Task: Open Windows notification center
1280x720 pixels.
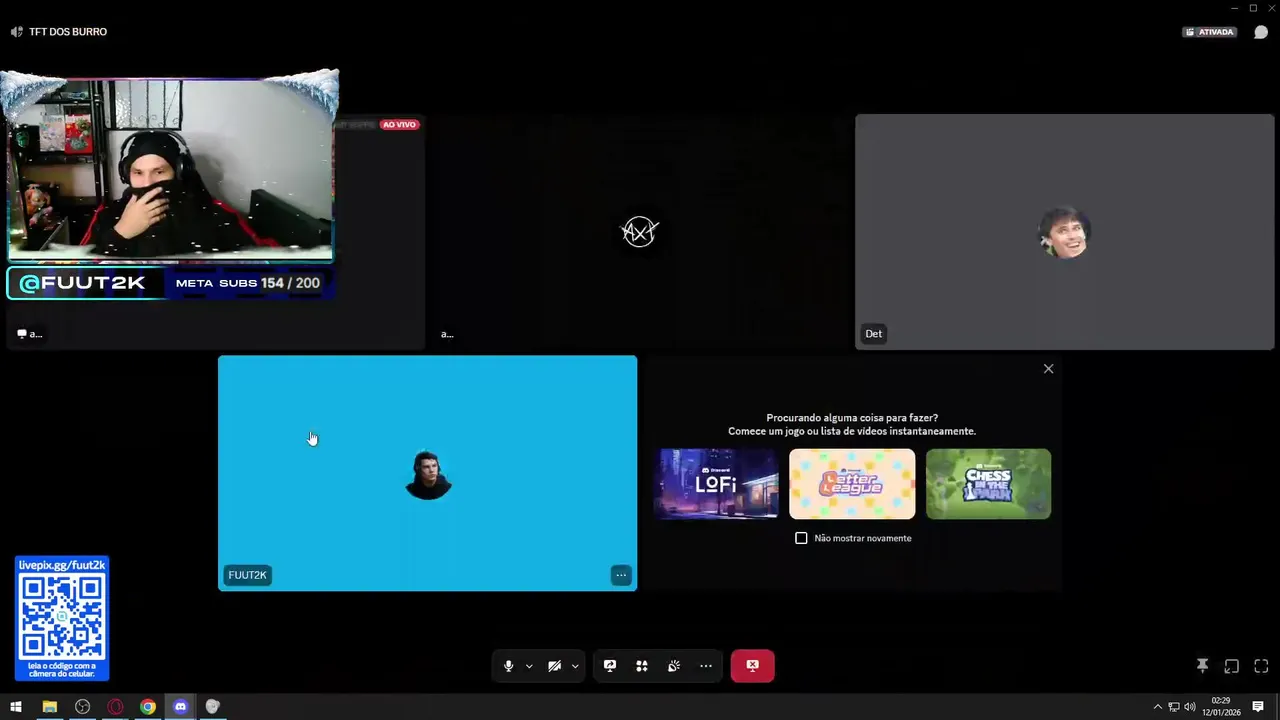Action: [1258, 707]
